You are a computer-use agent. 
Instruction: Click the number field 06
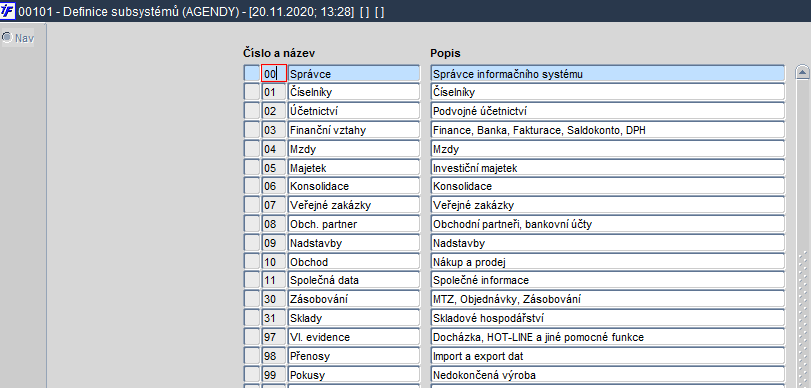pyautogui.click(x=274, y=186)
